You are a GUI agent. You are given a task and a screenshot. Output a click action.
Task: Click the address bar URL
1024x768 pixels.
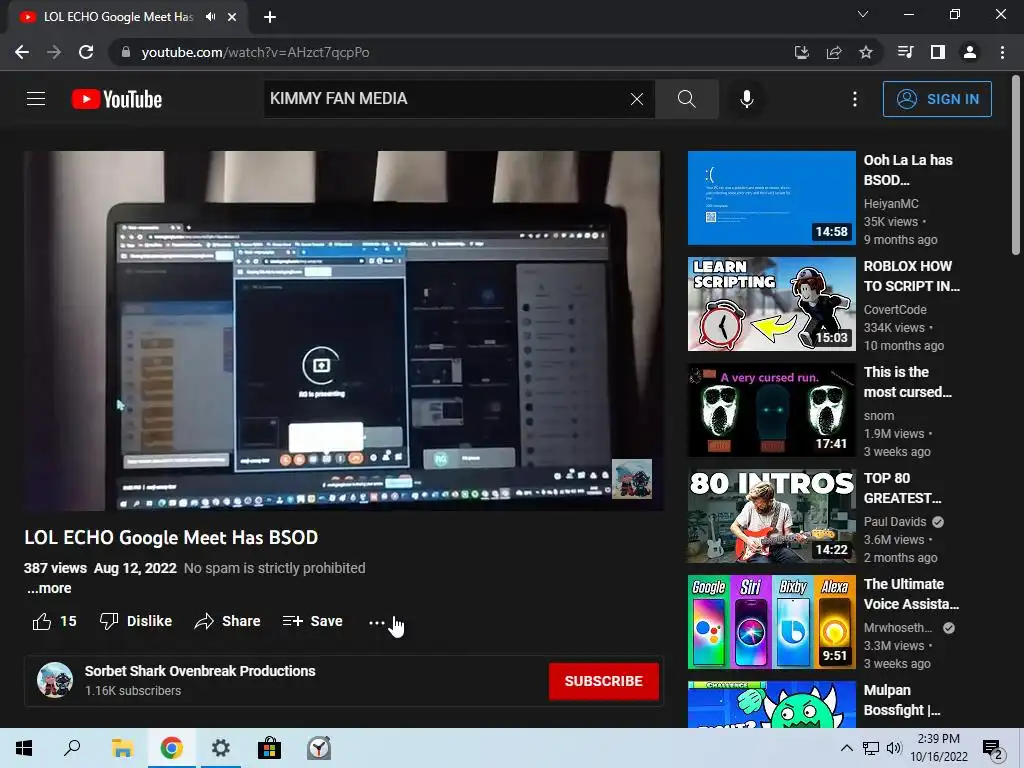(x=255, y=52)
